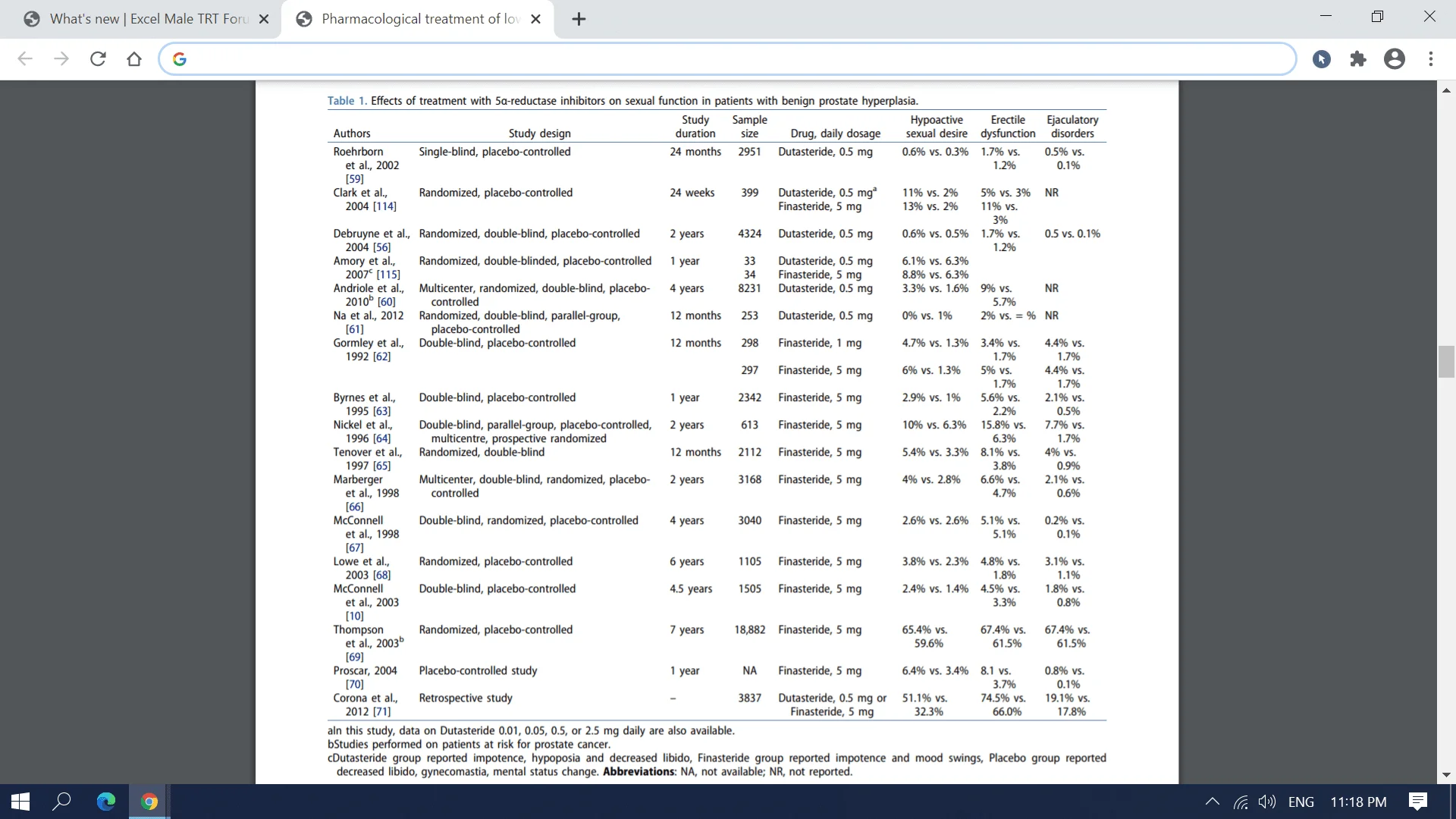Open reference [69] for Thompson
Viewport: 1456px width, 819px height.
354,657
